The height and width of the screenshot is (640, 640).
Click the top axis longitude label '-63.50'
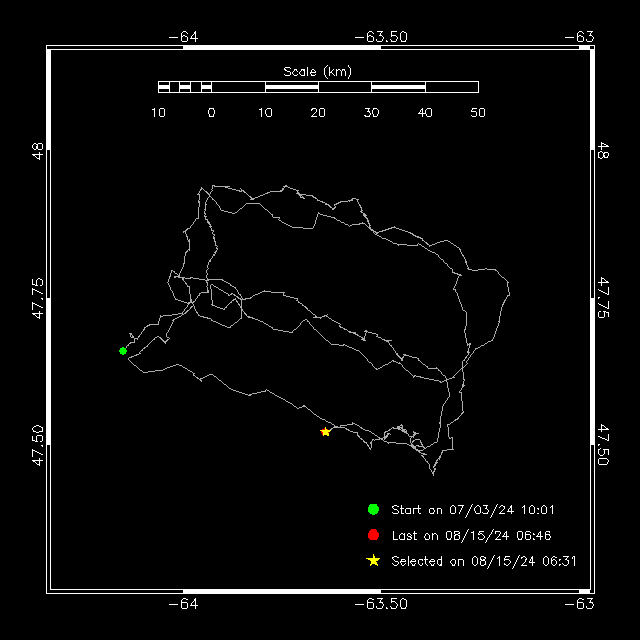(x=381, y=37)
